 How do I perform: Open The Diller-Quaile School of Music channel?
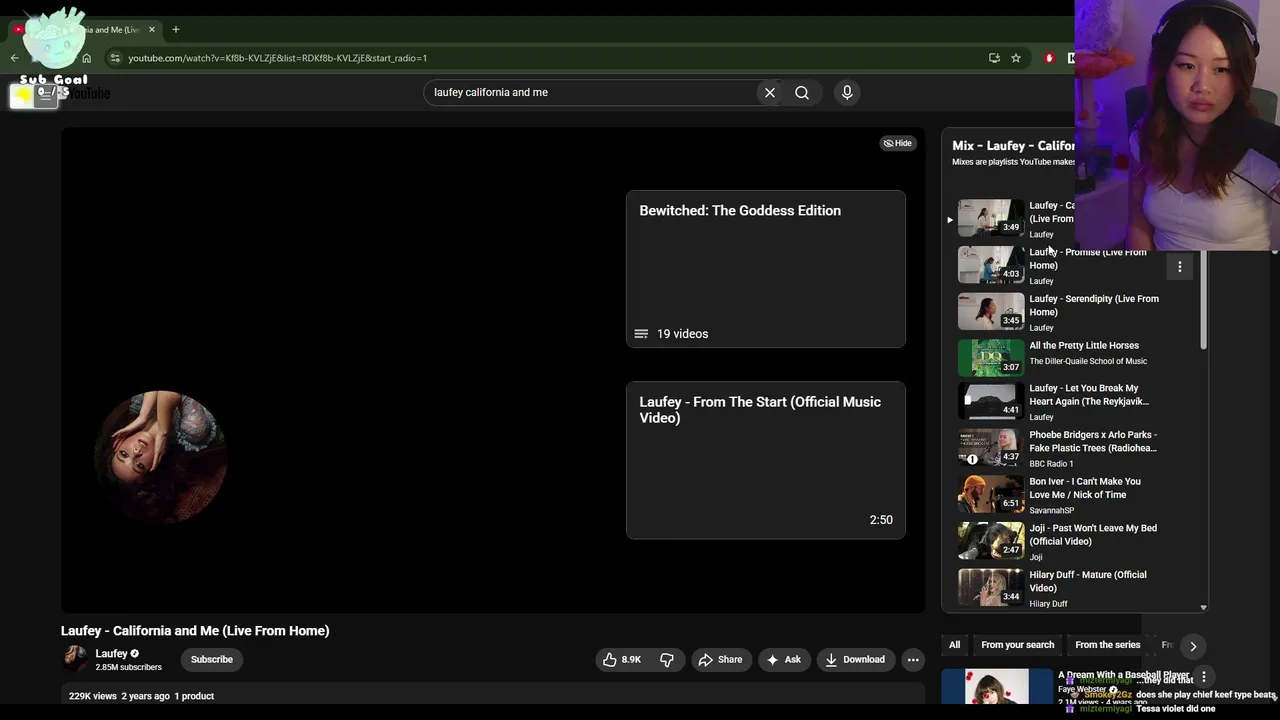(1088, 361)
